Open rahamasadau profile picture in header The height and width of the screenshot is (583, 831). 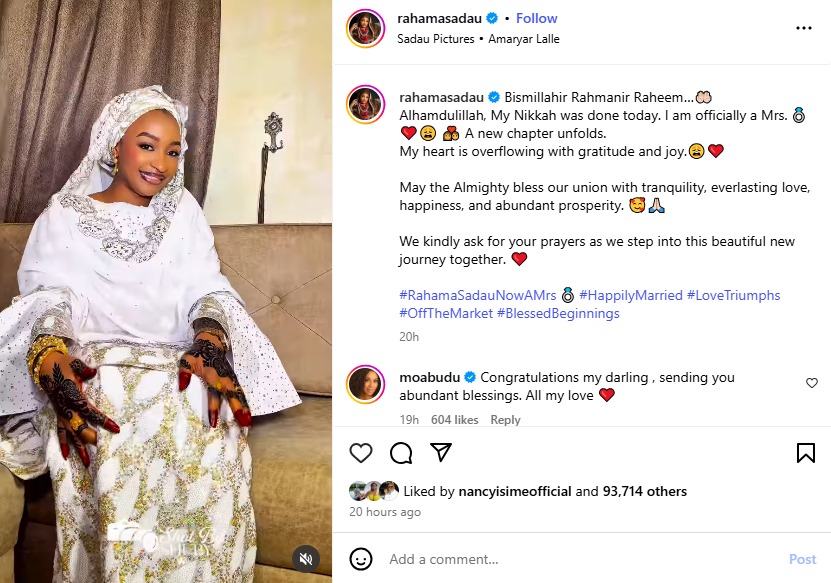(365, 28)
